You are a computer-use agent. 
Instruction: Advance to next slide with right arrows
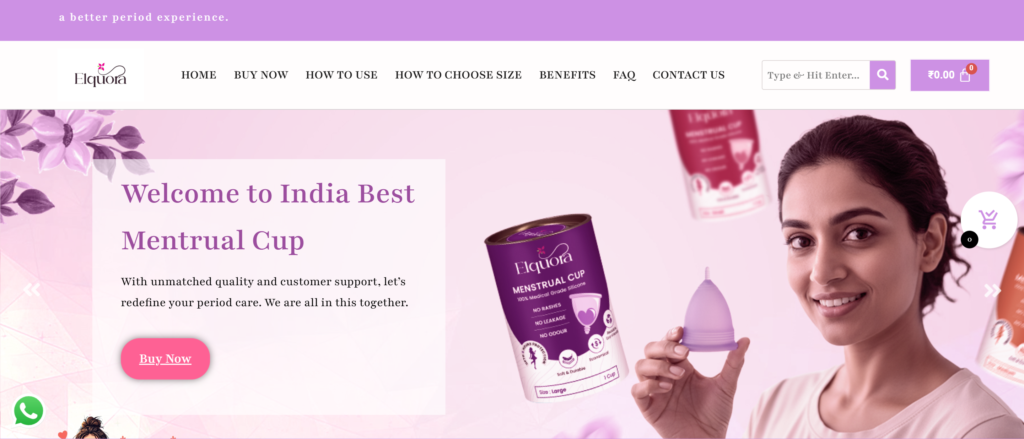pyautogui.click(x=992, y=291)
